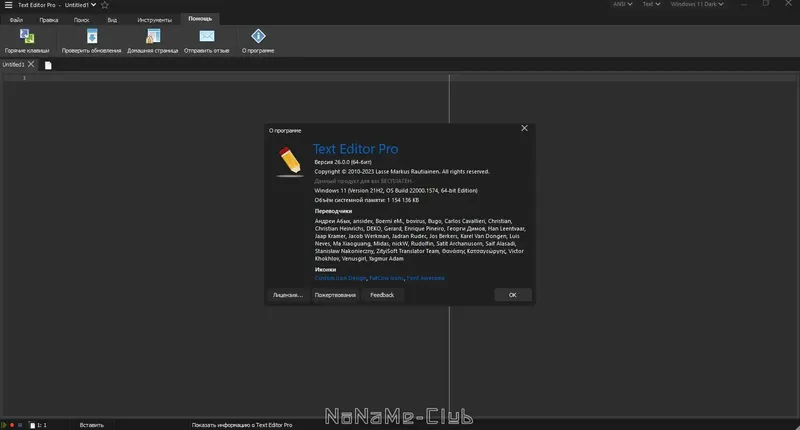Screen dimensions: 800x430
Task: Click the Проверить обновления update icon
Action: point(92,36)
